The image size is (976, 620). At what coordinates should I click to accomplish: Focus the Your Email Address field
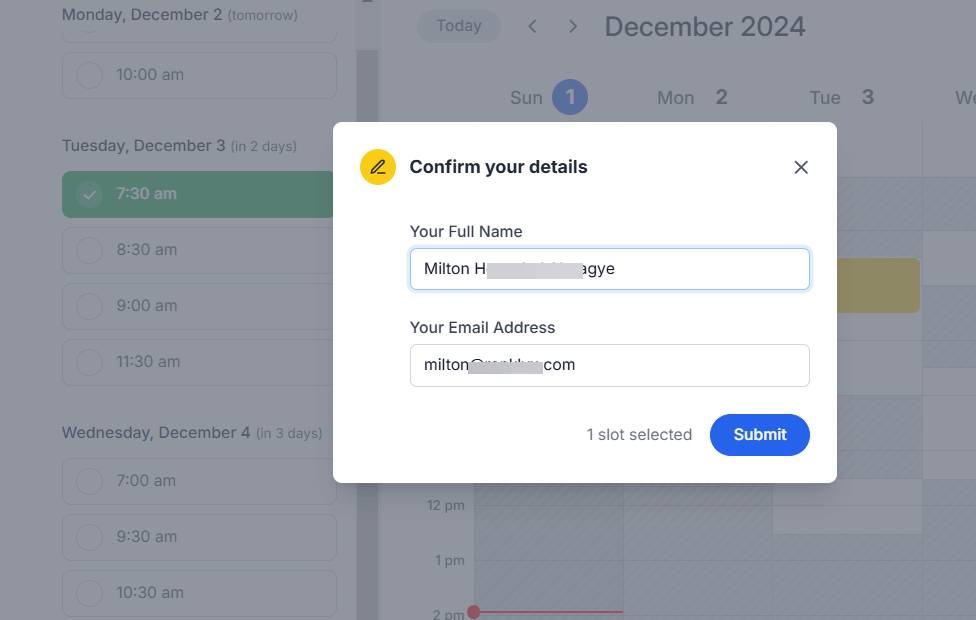[609, 365]
